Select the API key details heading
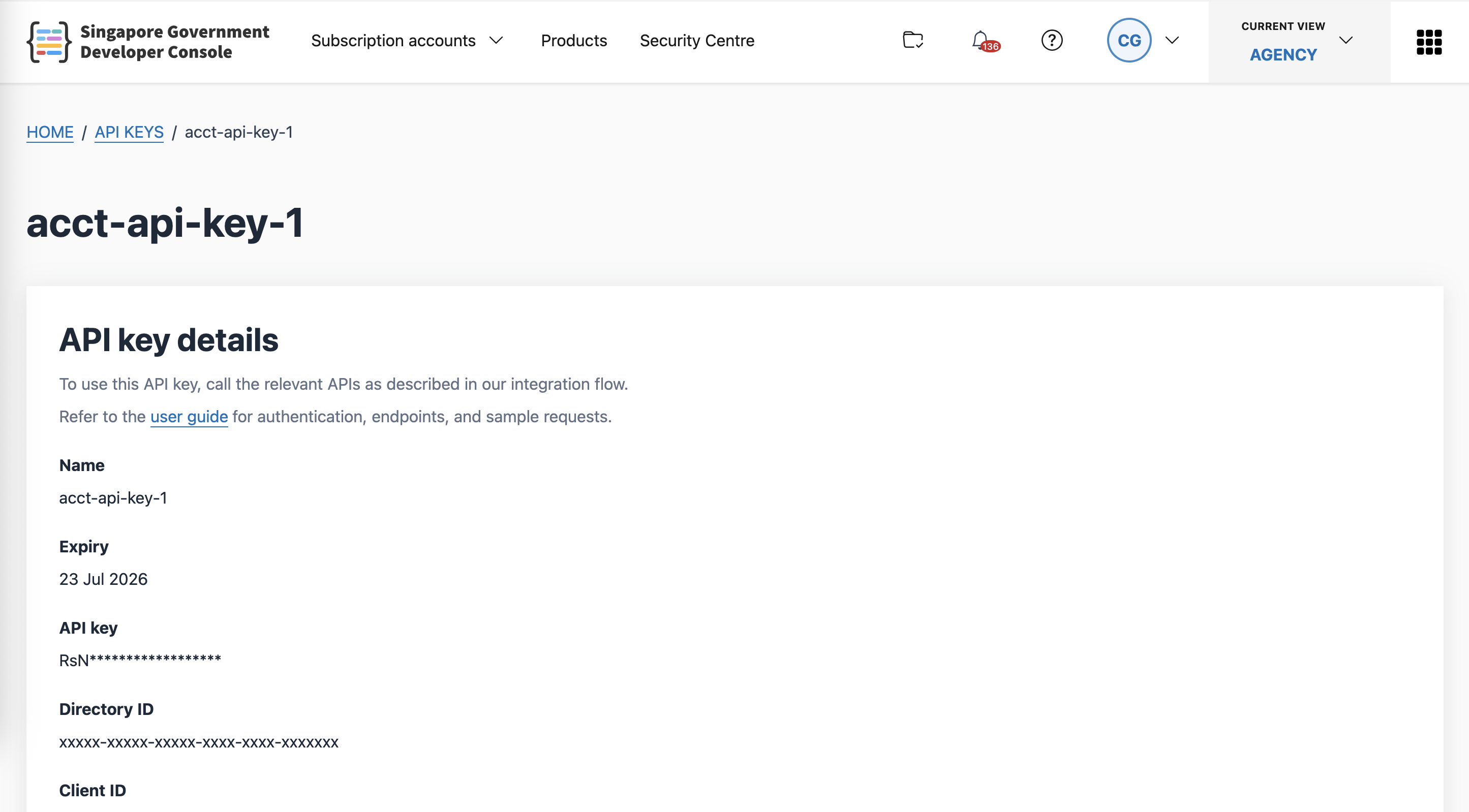1469x812 pixels. (169, 340)
